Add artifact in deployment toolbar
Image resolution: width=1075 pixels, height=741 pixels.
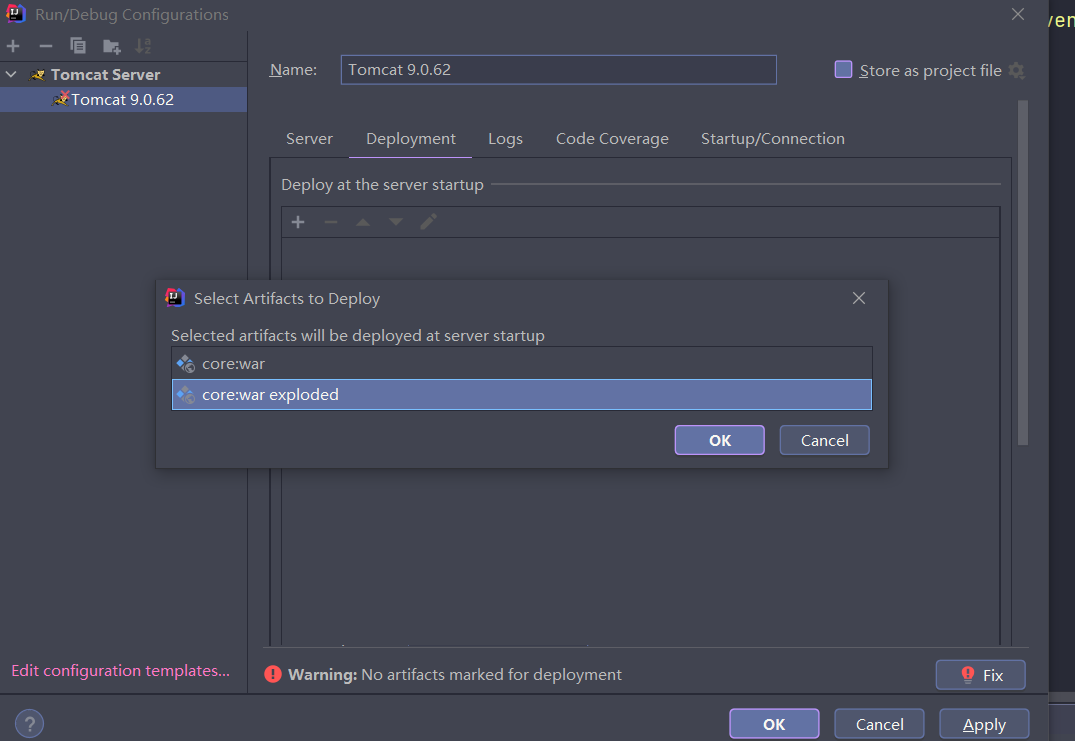tap(298, 222)
